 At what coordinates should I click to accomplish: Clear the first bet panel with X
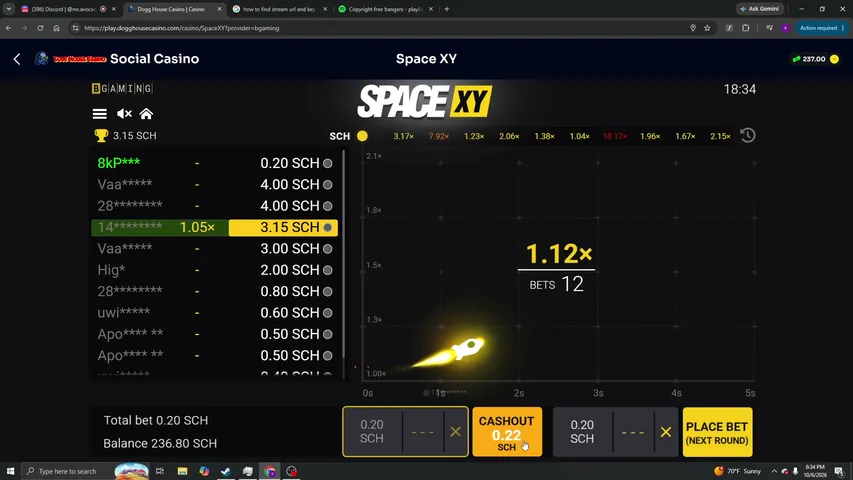(455, 432)
